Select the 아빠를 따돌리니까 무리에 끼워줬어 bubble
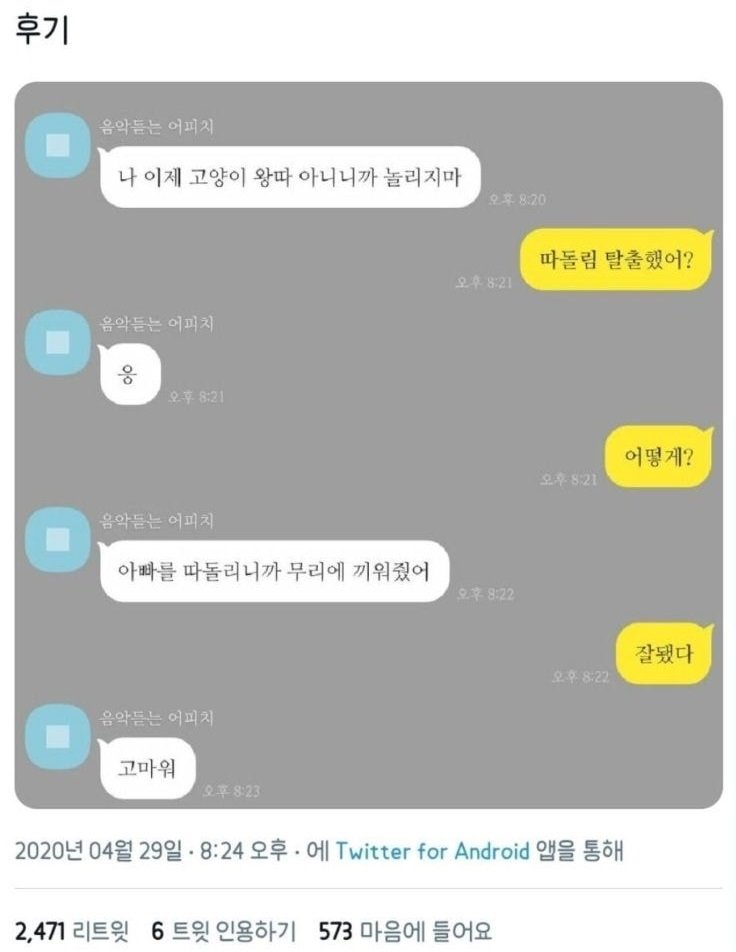Screen dimensions: 736x952 274,571
